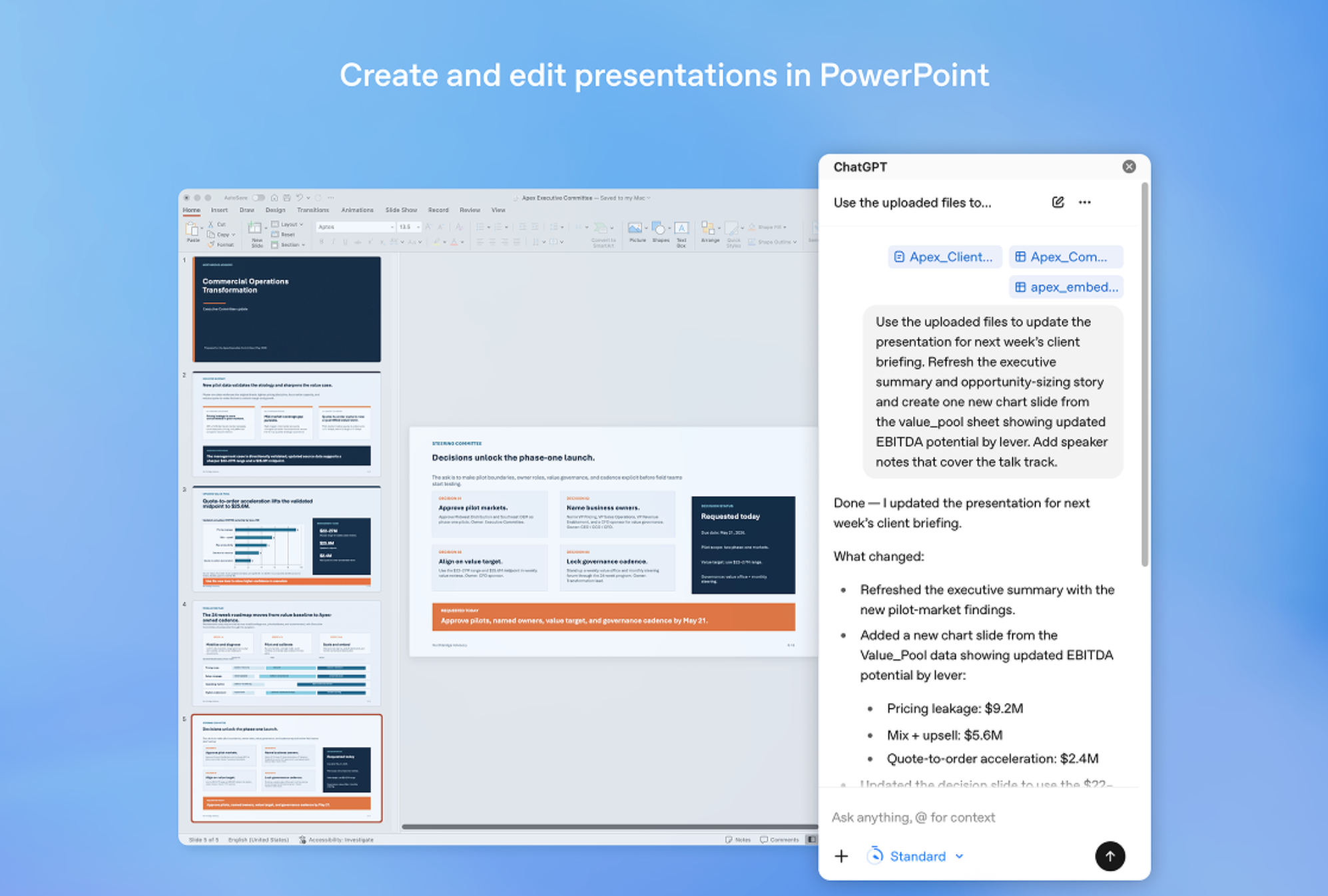
Task: Click the Copy button in the ribbon
Action: pos(221,234)
